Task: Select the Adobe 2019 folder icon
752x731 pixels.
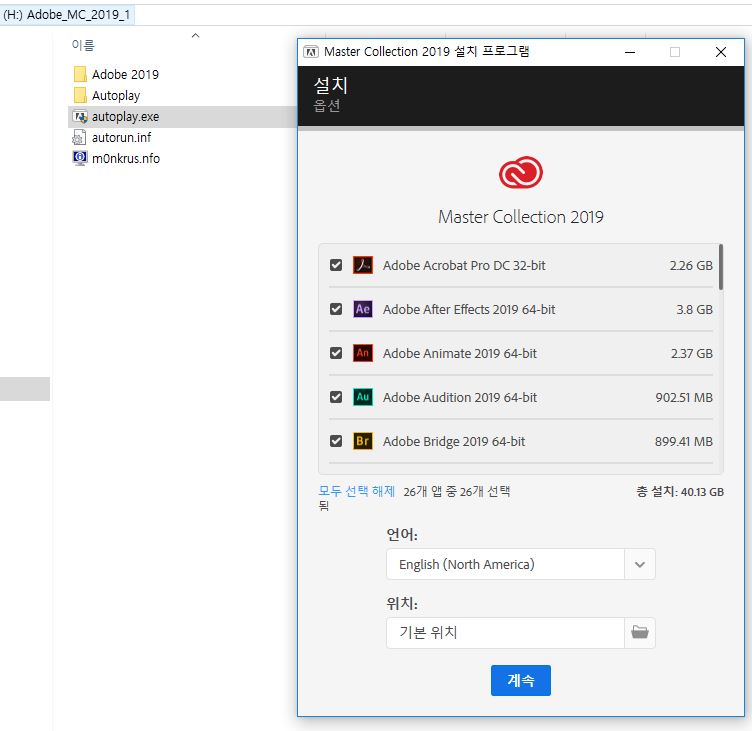Action: 80,74
